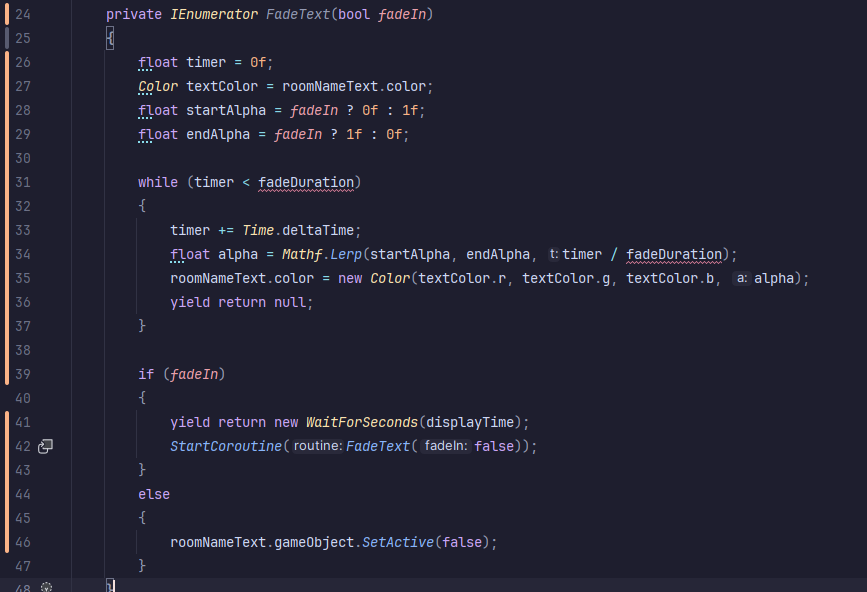Click line number 24 in the gutter
The height and width of the screenshot is (592, 867).
tap(23, 14)
